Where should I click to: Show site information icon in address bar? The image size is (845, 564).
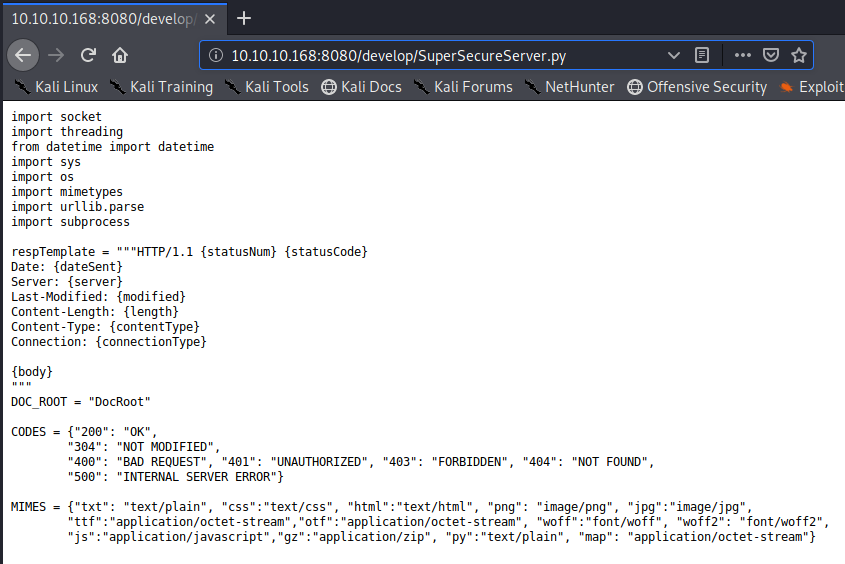(216, 55)
